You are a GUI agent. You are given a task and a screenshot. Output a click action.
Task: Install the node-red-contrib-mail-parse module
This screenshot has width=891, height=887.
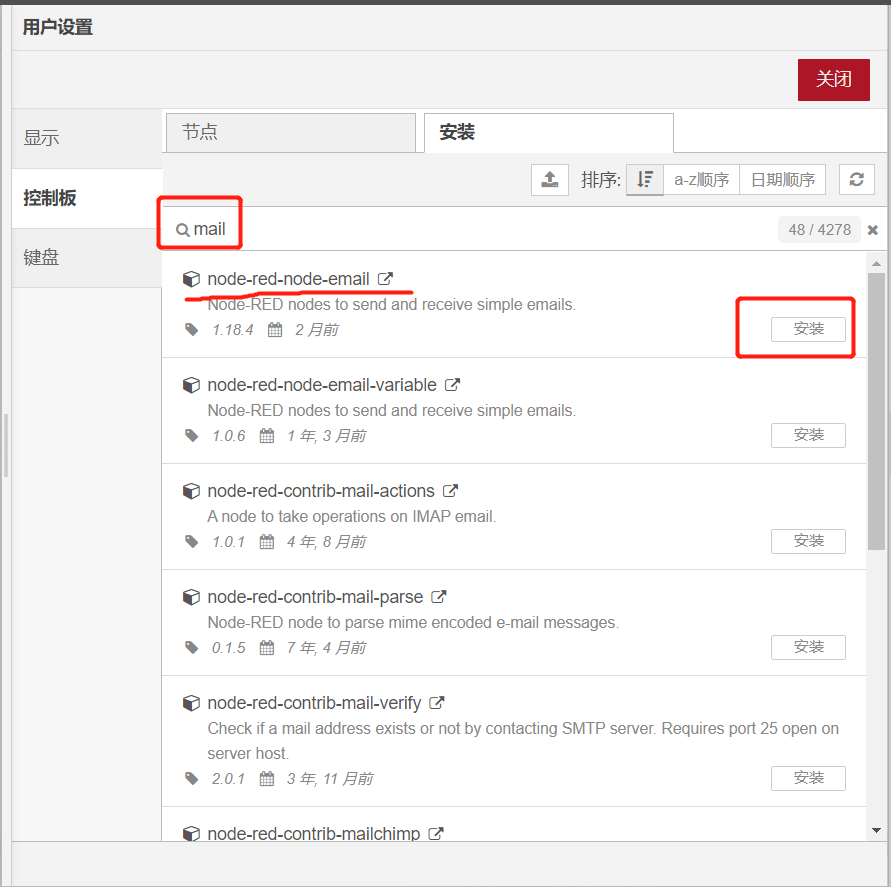coord(808,647)
